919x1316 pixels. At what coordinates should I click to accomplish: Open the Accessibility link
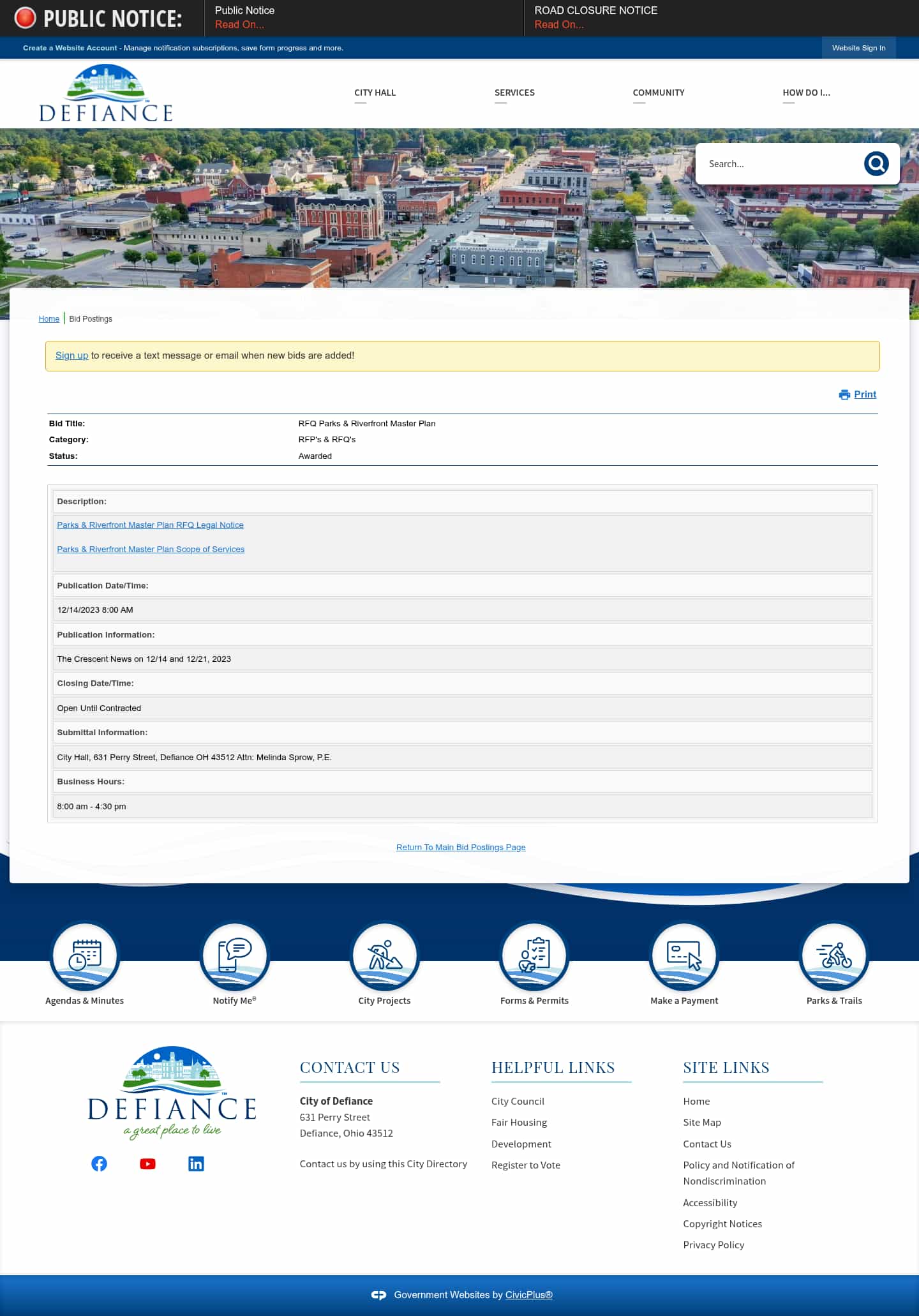tap(710, 1202)
